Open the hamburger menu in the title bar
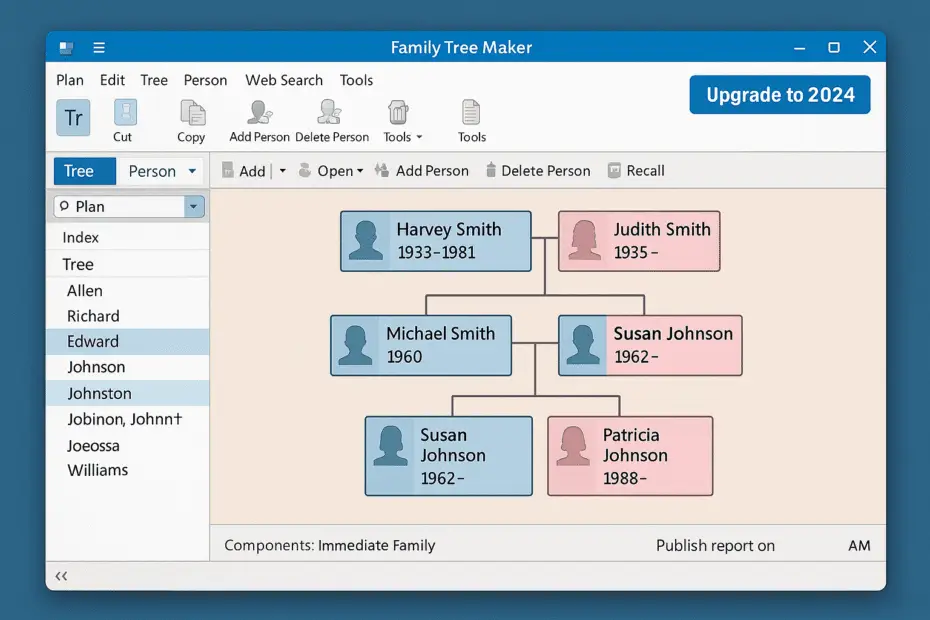 click(x=98, y=47)
